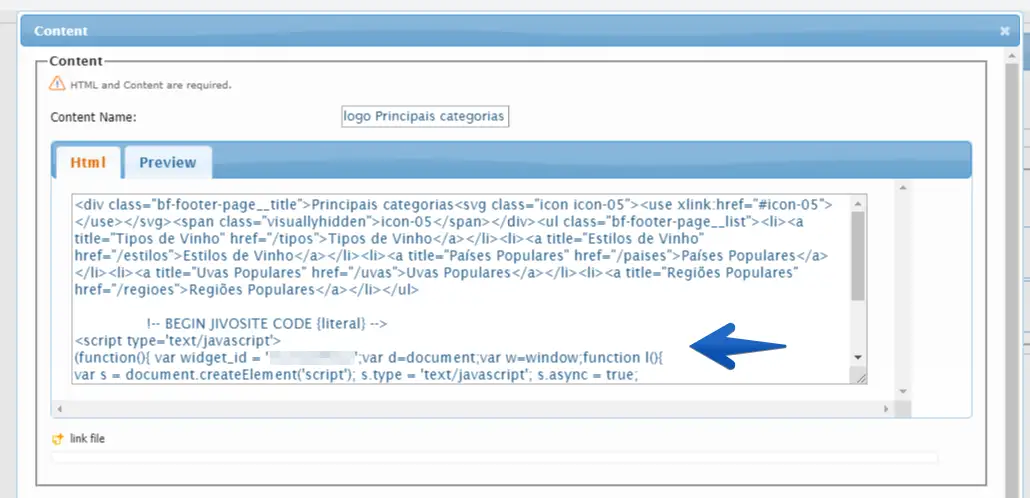Click the 'Content' dialog title text
The image size is (1030, 498).
(60, 31)
